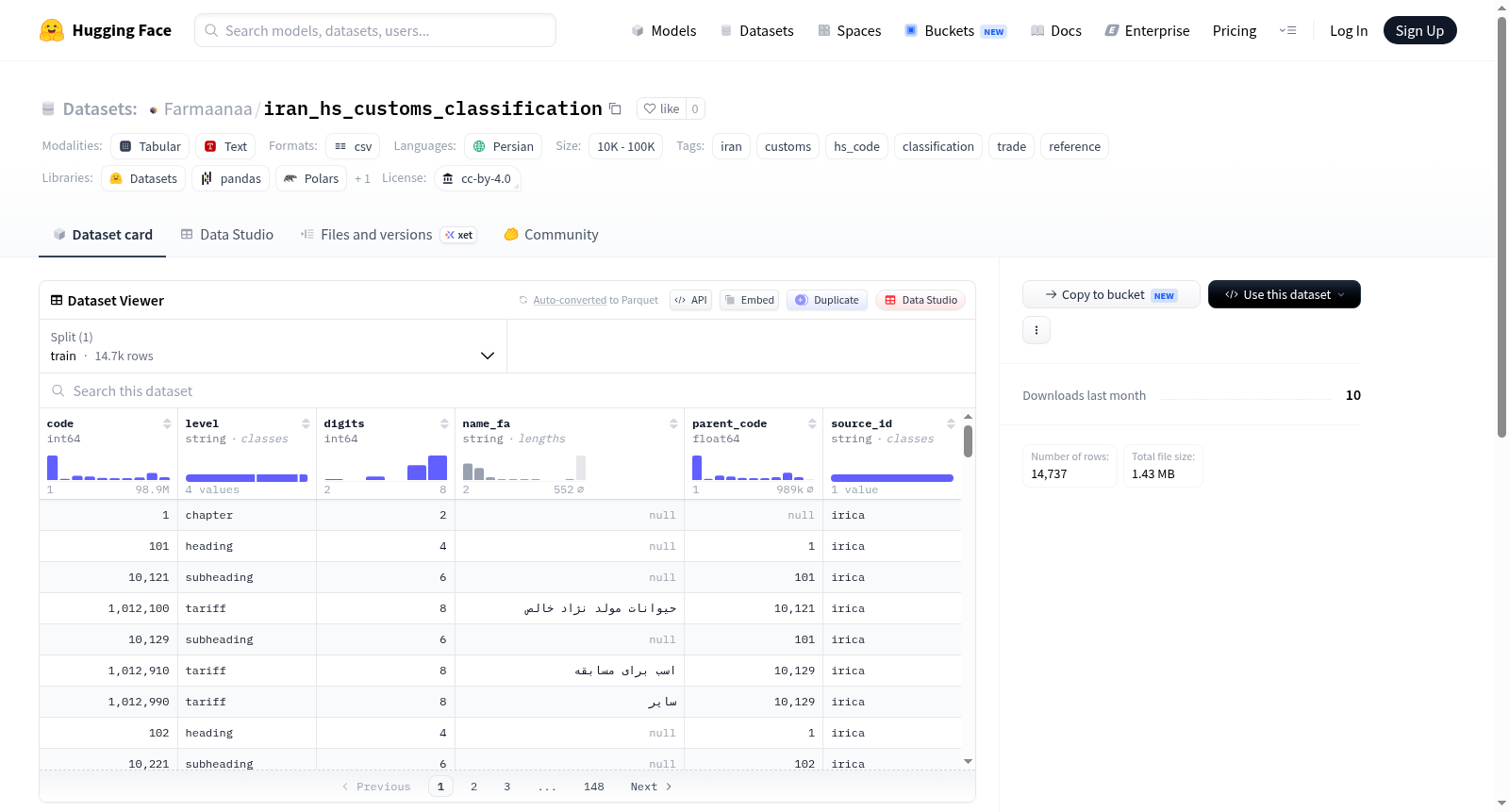This screenshot has height=812, width=1509.
Task: Click the Sign Up button
Action: click(1420, 30)
